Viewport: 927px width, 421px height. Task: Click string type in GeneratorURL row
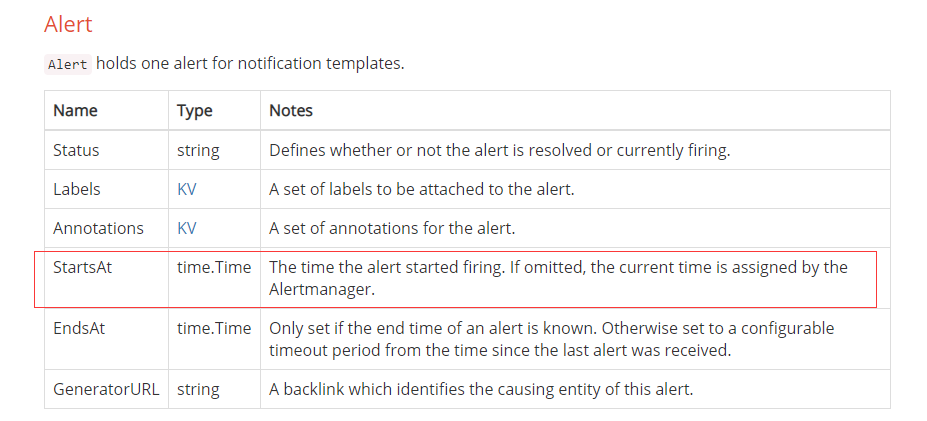tap(198, 389)
